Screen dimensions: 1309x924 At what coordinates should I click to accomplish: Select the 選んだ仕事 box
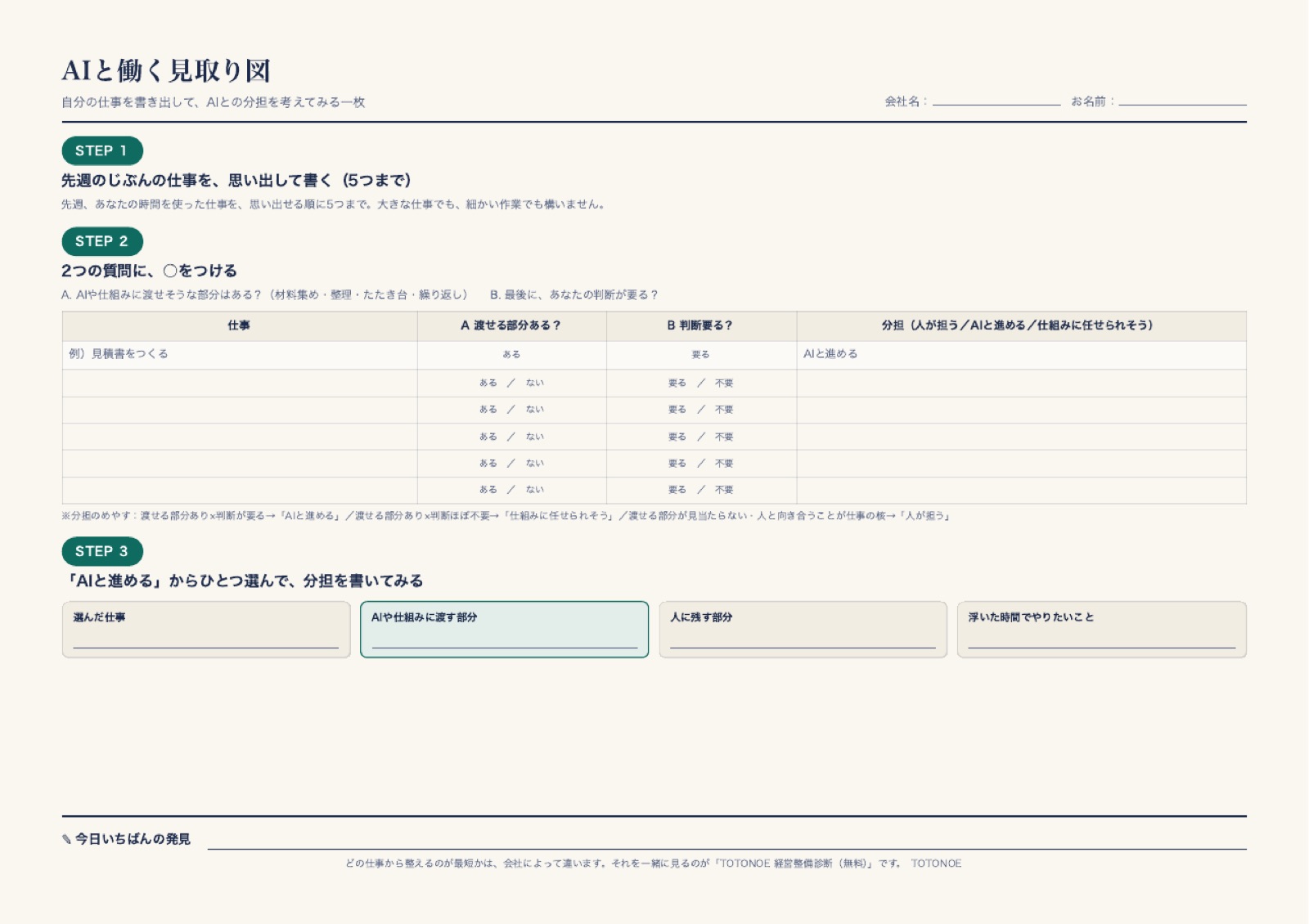(206, 630)
